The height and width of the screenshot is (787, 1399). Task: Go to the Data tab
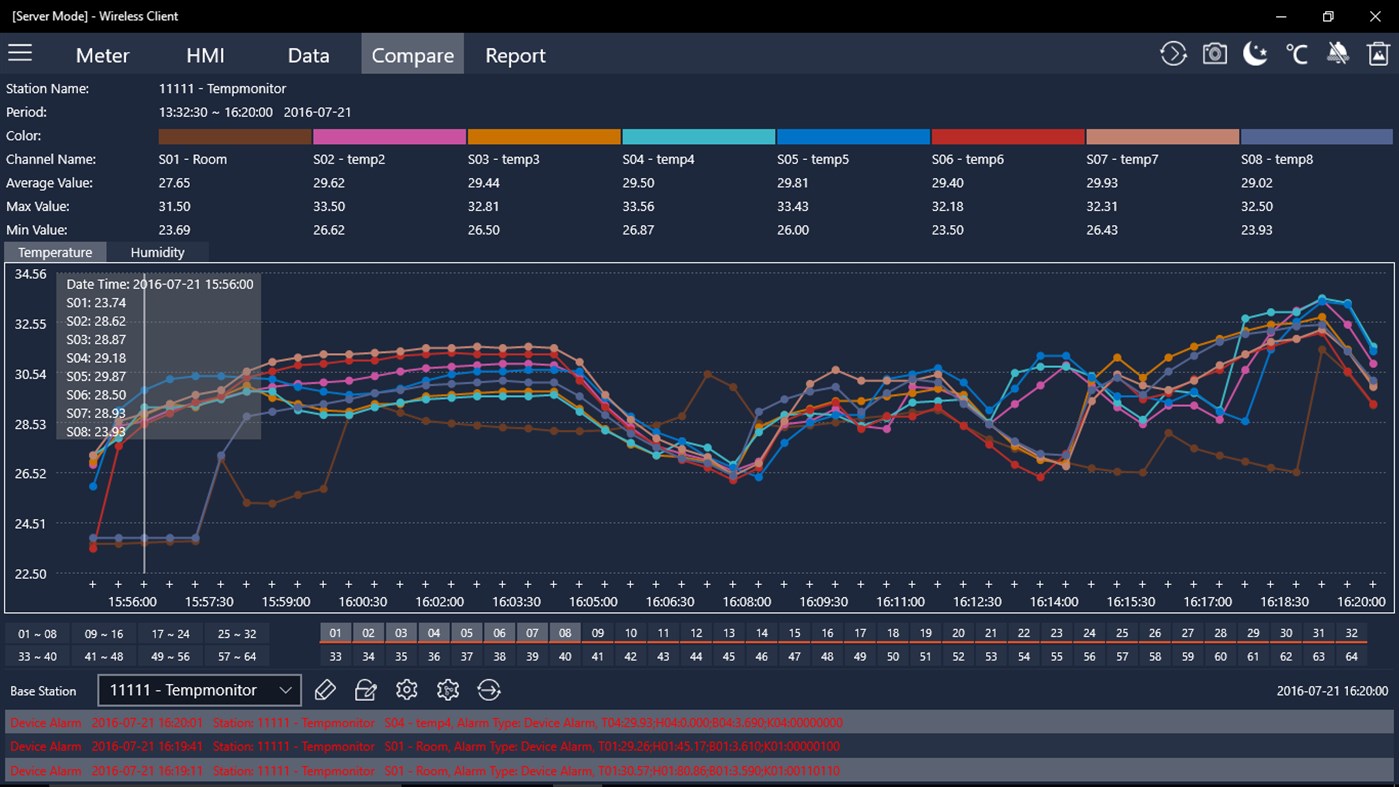[308, 55]
